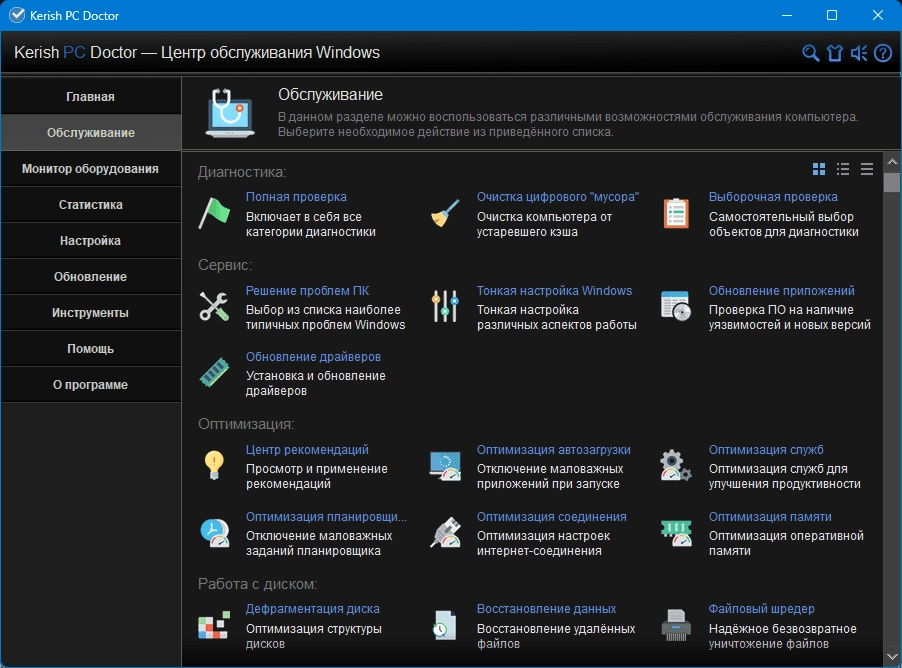Image resolution: width=902 pixels, height=668 pixels.
Task: Open the Инструменты sidebar tab
Action: tap(90, 313)
